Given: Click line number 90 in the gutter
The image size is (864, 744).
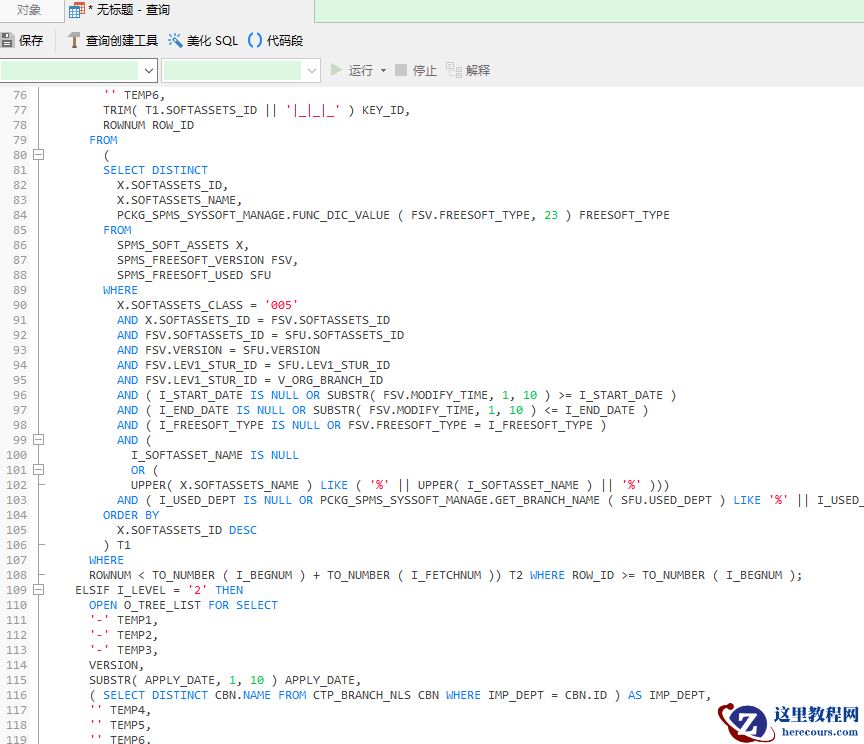Looking at the screenshot, I should pyautogui.click(x=20, y=305).
